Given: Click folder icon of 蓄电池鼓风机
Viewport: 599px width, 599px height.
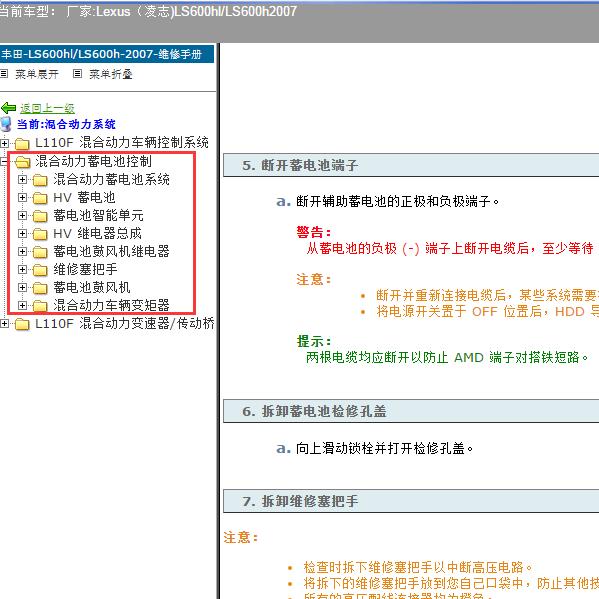Looking at the screenshot, I should point(40,287).
